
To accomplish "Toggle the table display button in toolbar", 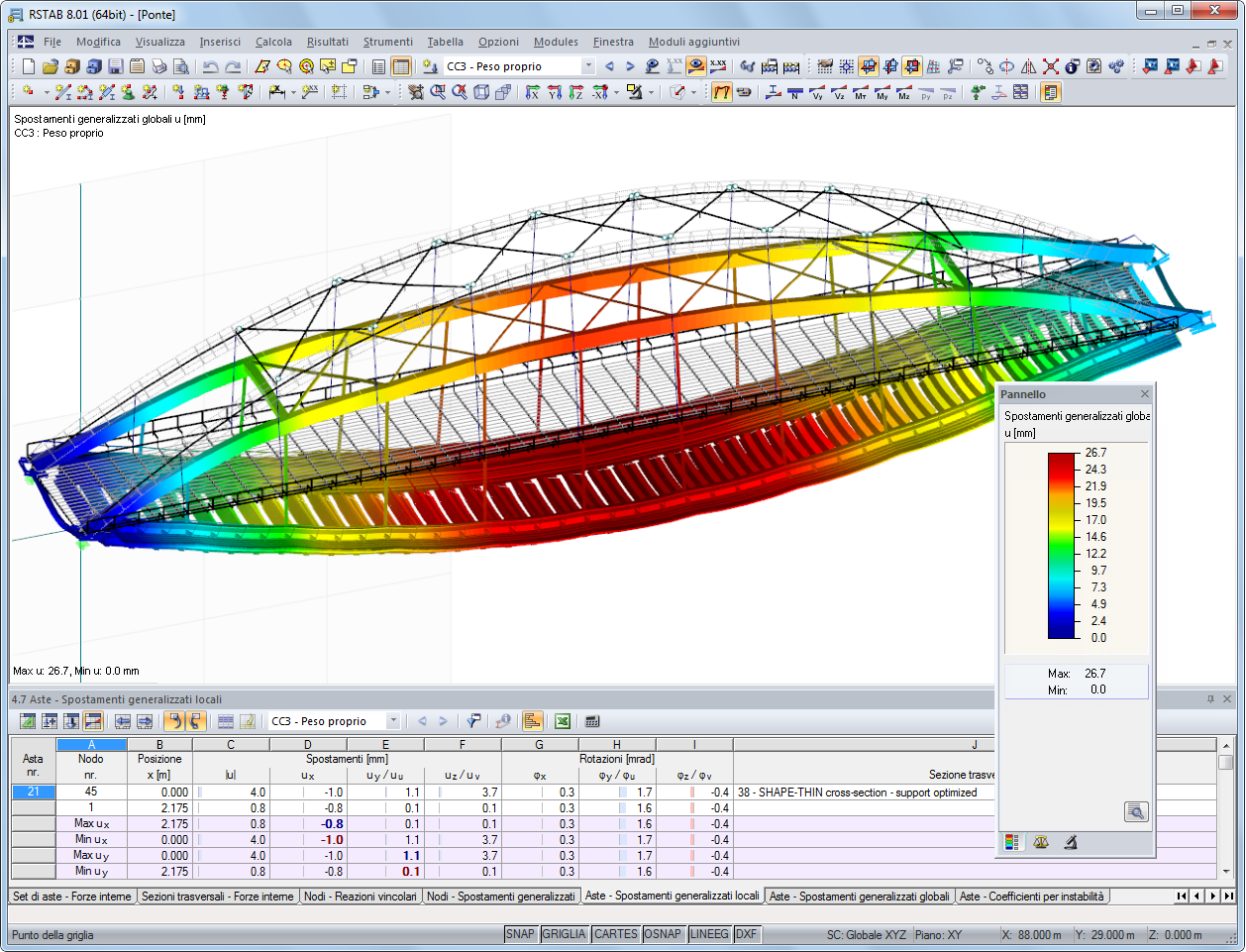I will [x=401, y=66].
